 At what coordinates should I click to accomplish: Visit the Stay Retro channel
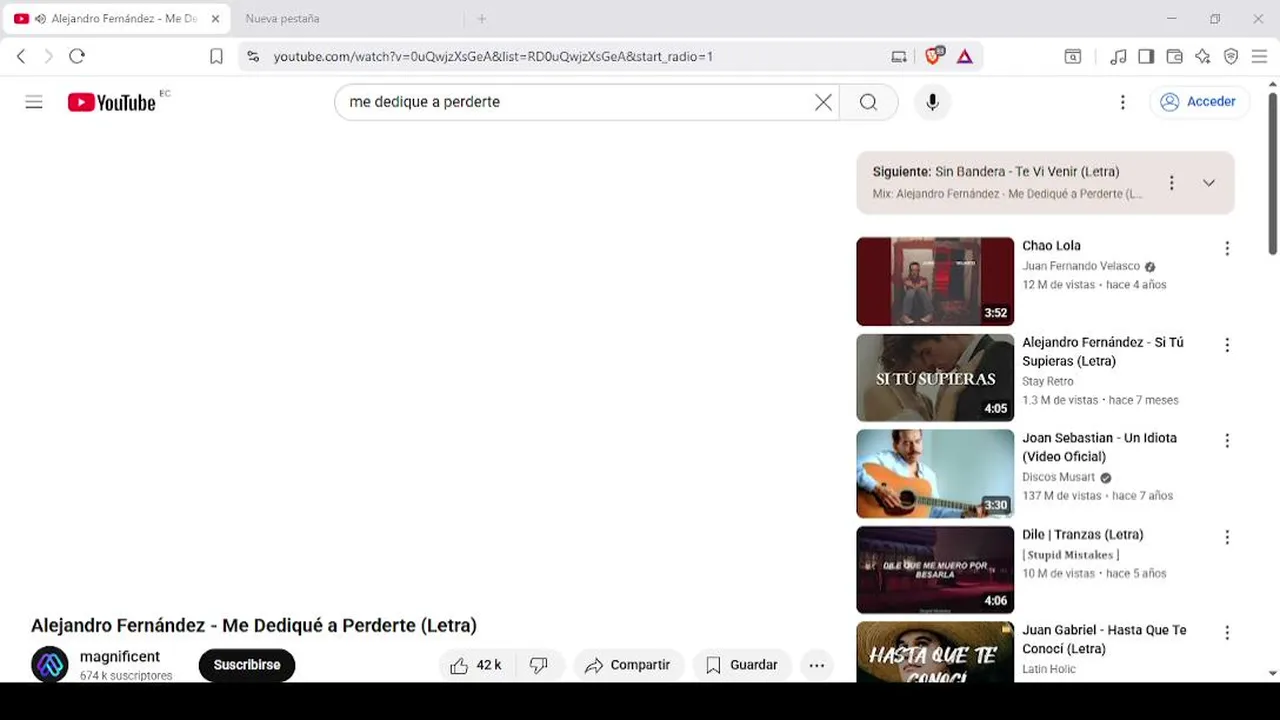point(1048,382)
